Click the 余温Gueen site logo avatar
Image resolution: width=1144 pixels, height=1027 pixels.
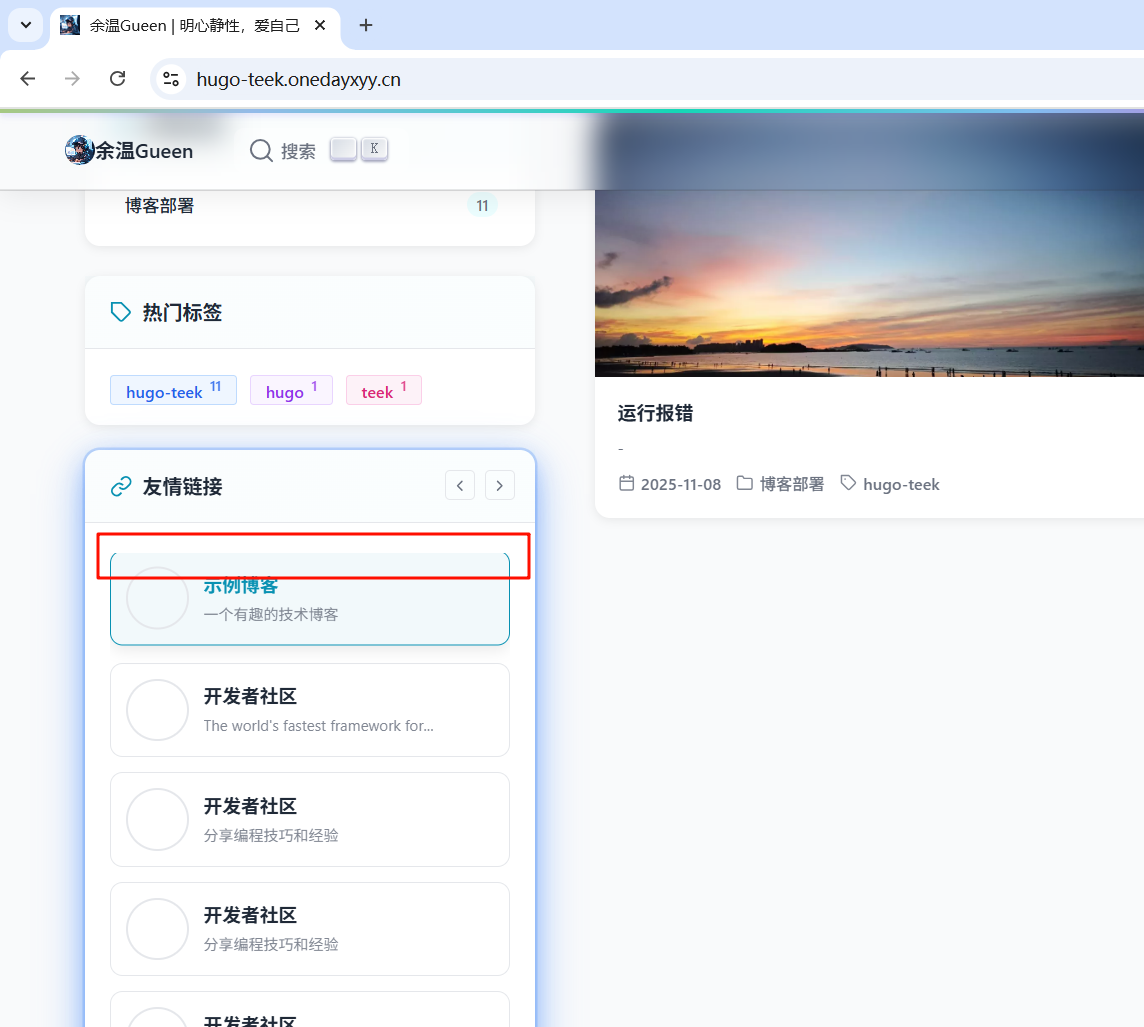click(79, 151)
